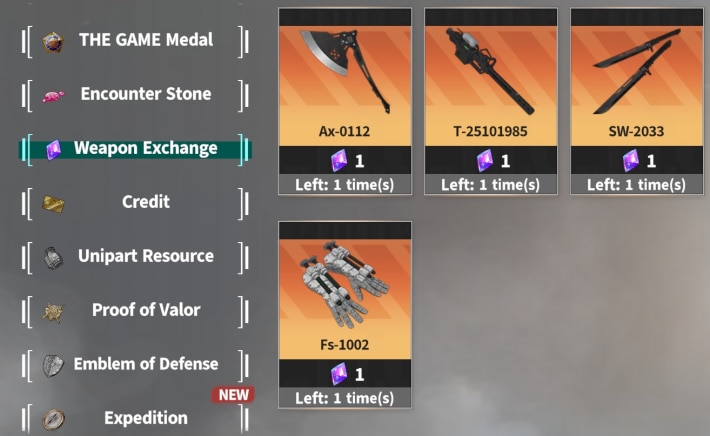Click the Expedition compass icon
710x436 pixels.
[53, 419]
